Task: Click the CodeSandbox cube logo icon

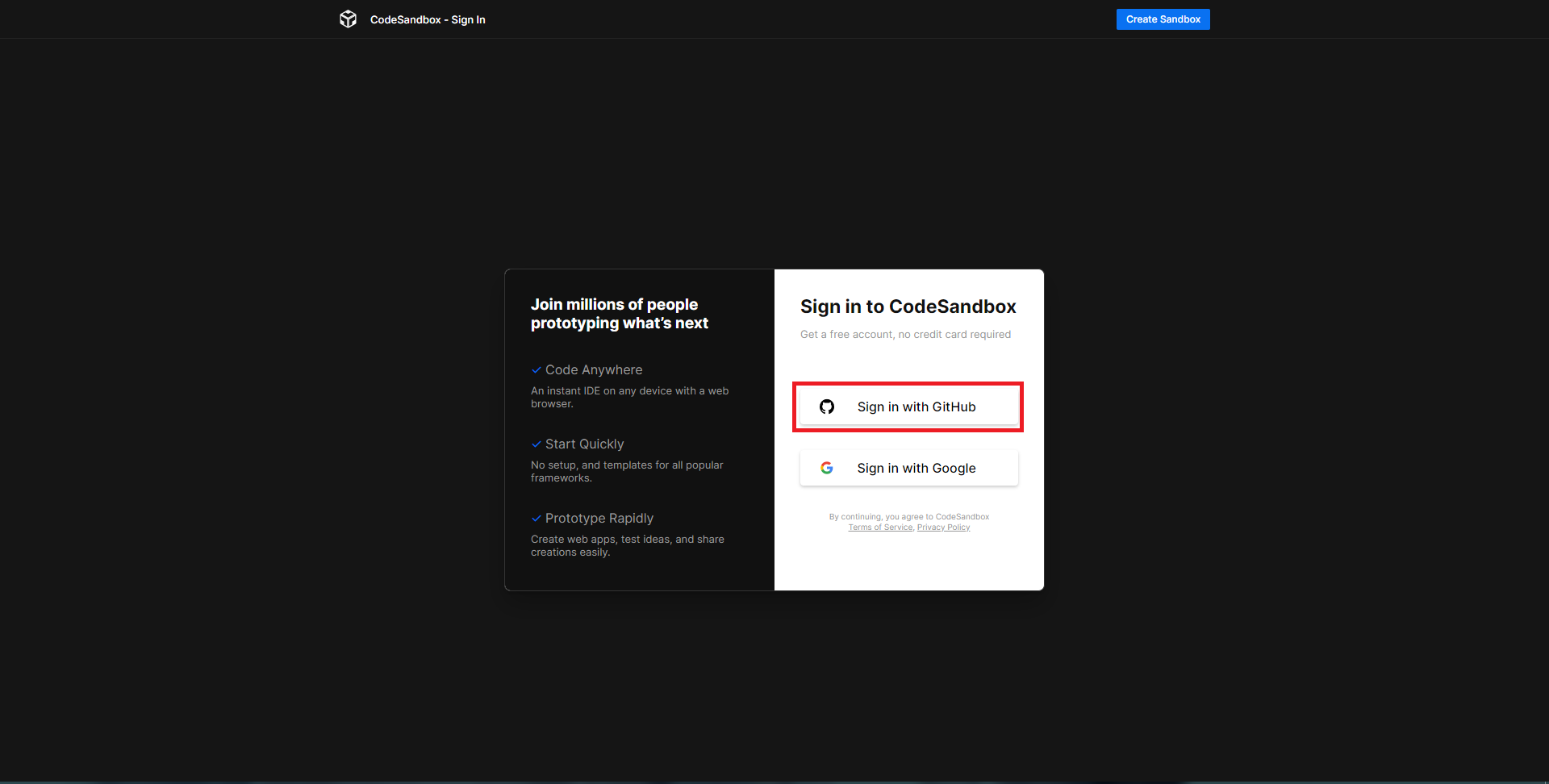Action: [x=348, y=19]
